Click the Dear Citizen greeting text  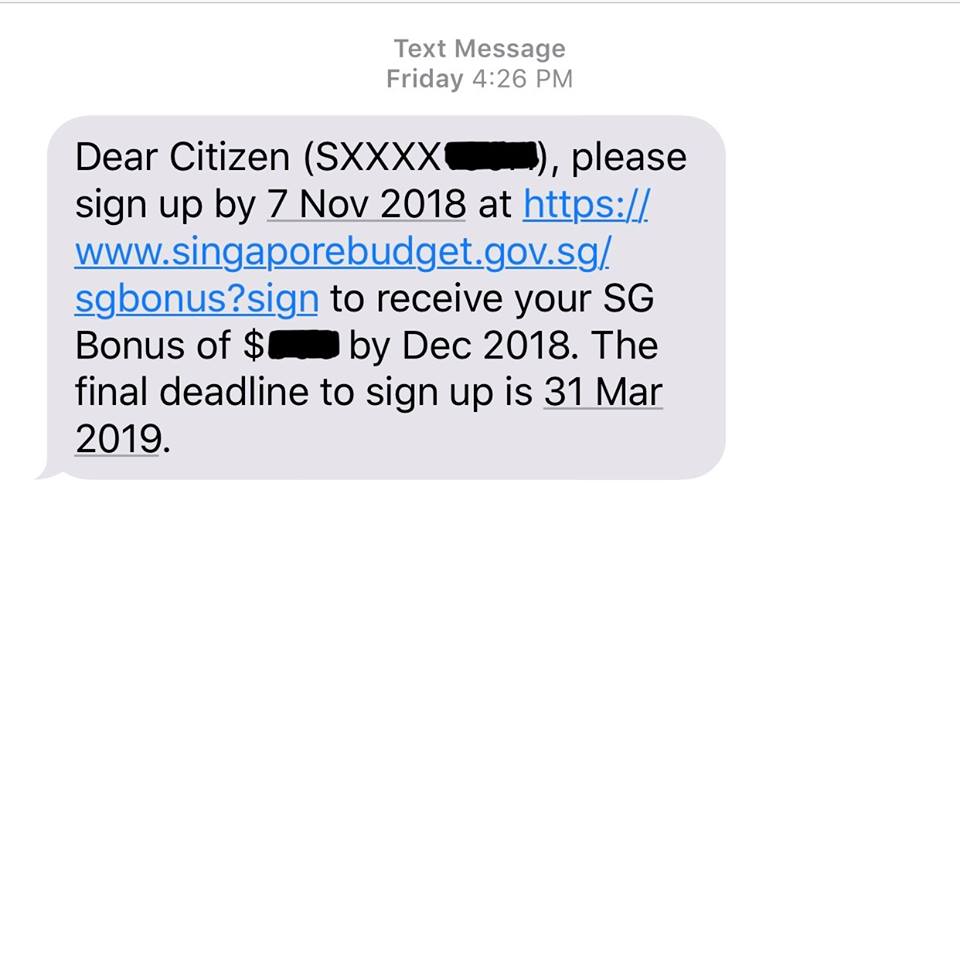tap(182, 157)
